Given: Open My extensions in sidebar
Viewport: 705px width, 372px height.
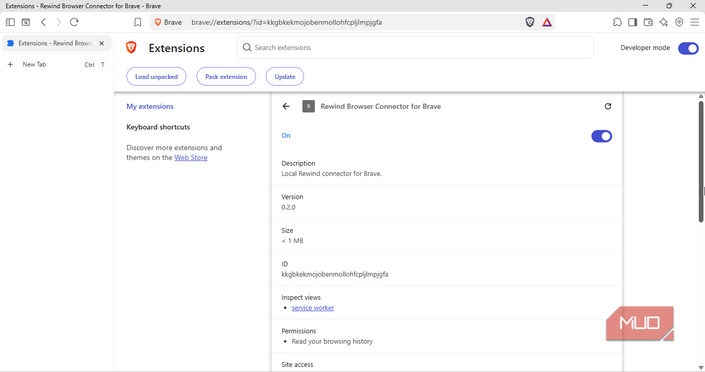Looking at the screenshot, I should pyautogui.click(x=150, y=106).
